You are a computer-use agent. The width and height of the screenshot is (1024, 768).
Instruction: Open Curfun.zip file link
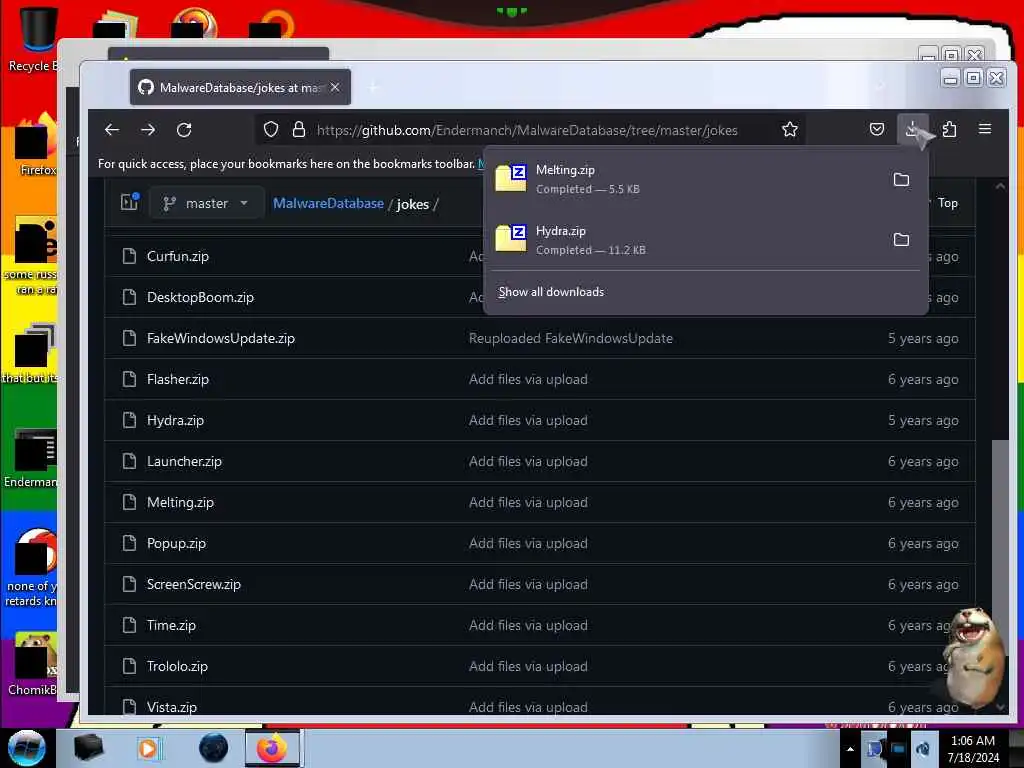click(178, 256)
